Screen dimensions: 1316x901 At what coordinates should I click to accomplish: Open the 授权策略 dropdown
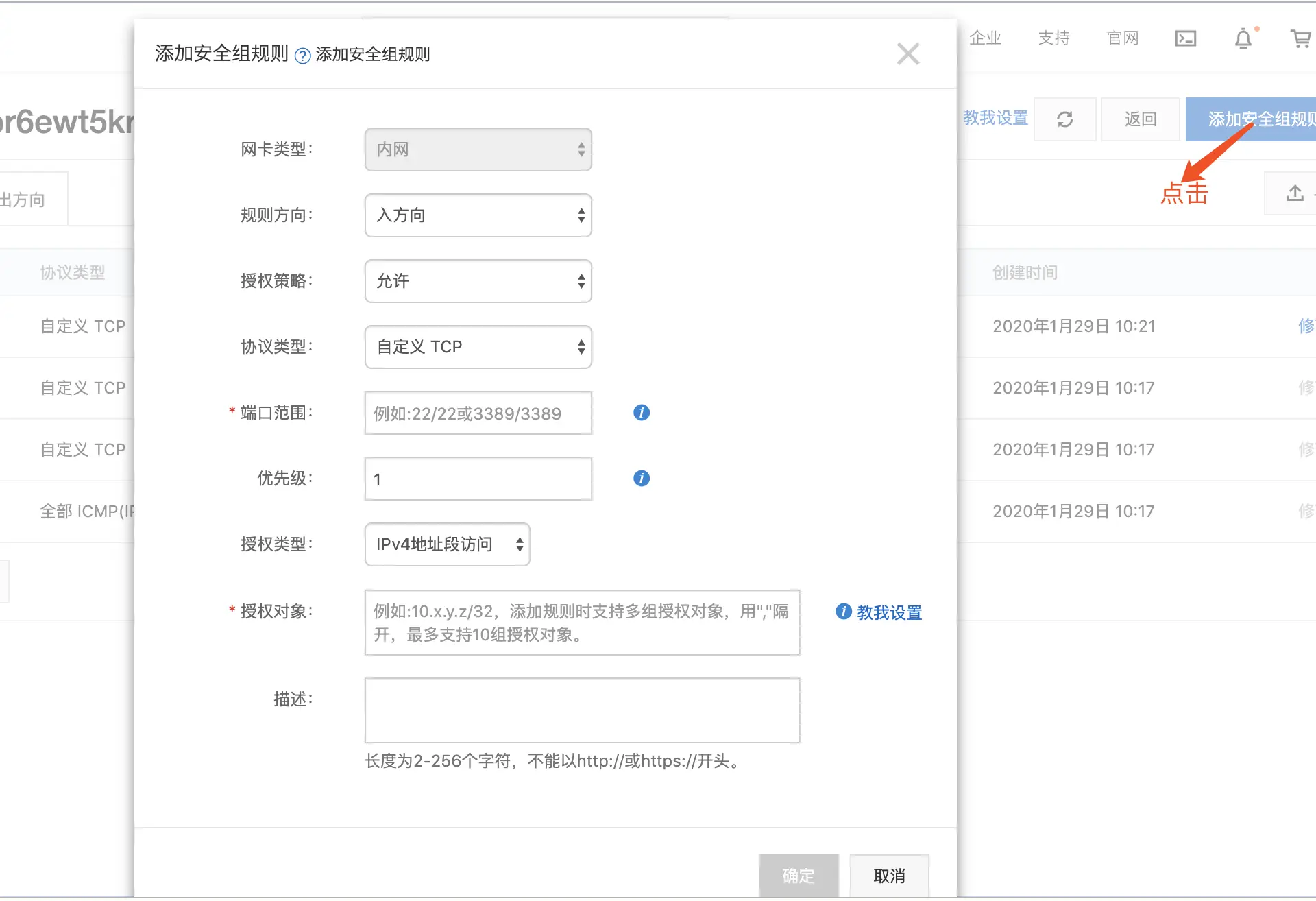point(478,281)
